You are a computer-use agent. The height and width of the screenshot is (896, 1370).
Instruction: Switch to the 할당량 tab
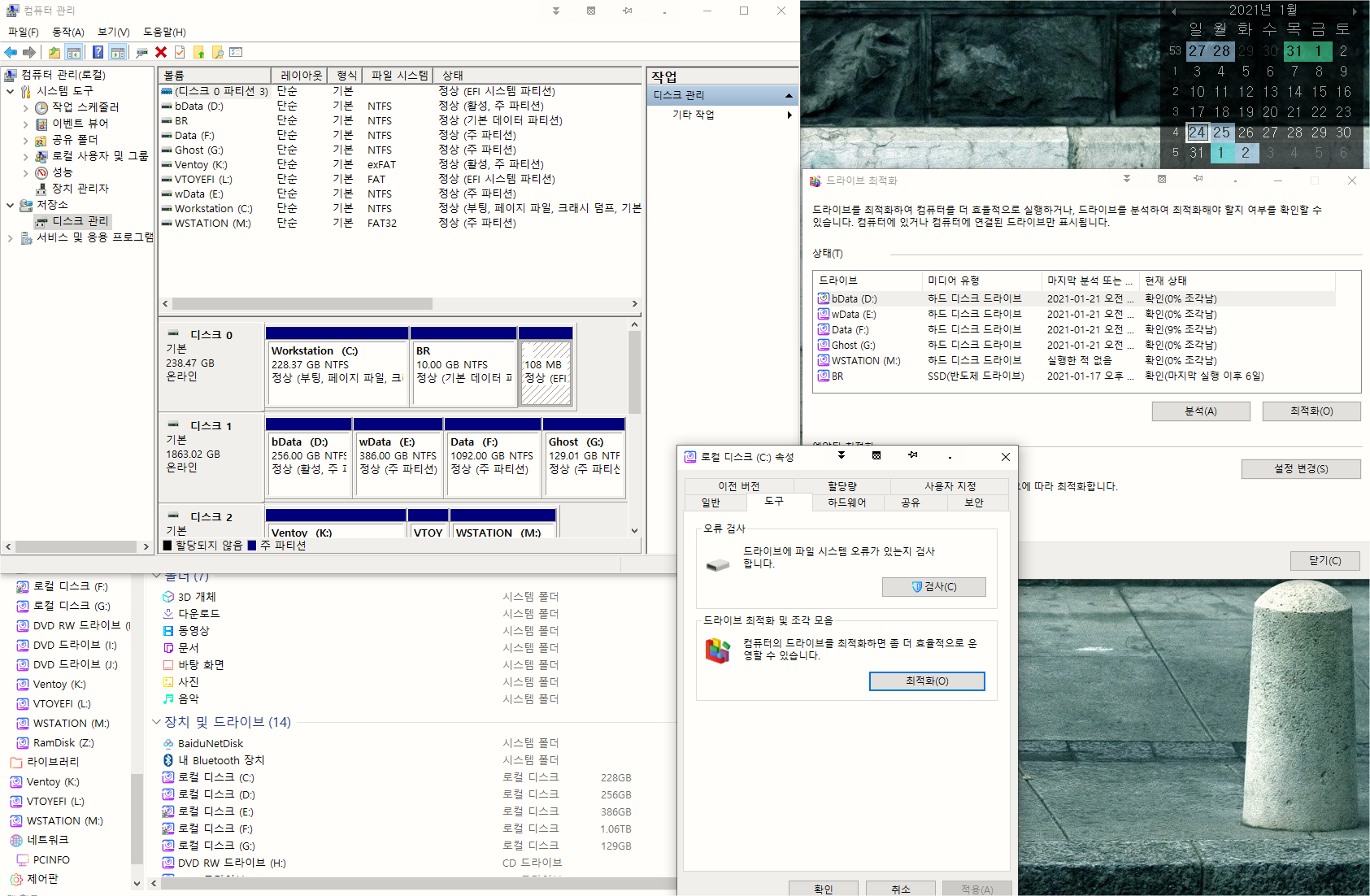pyautogui.click(x=842, y=486)
